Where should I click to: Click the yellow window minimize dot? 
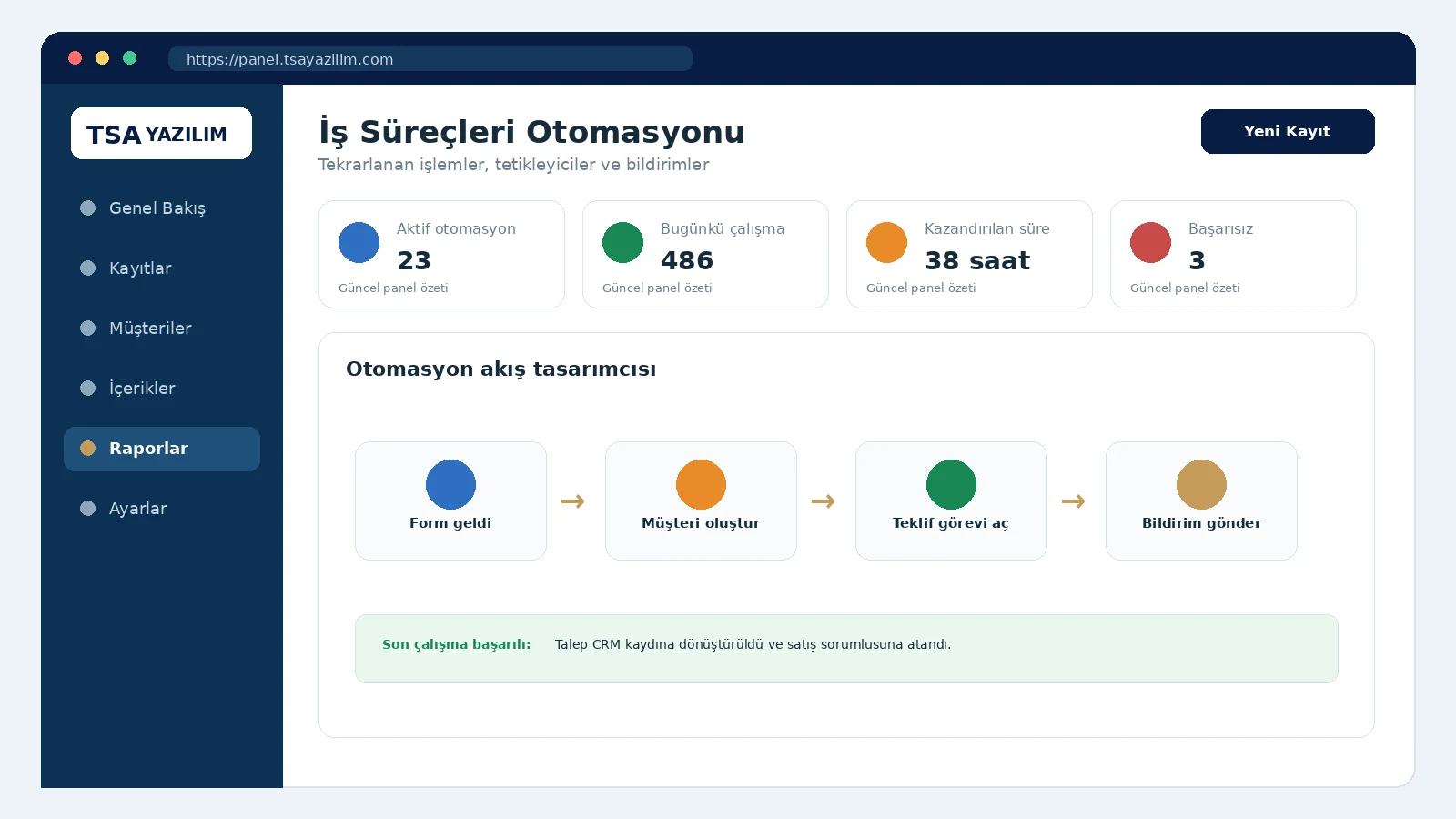[103, 58]
